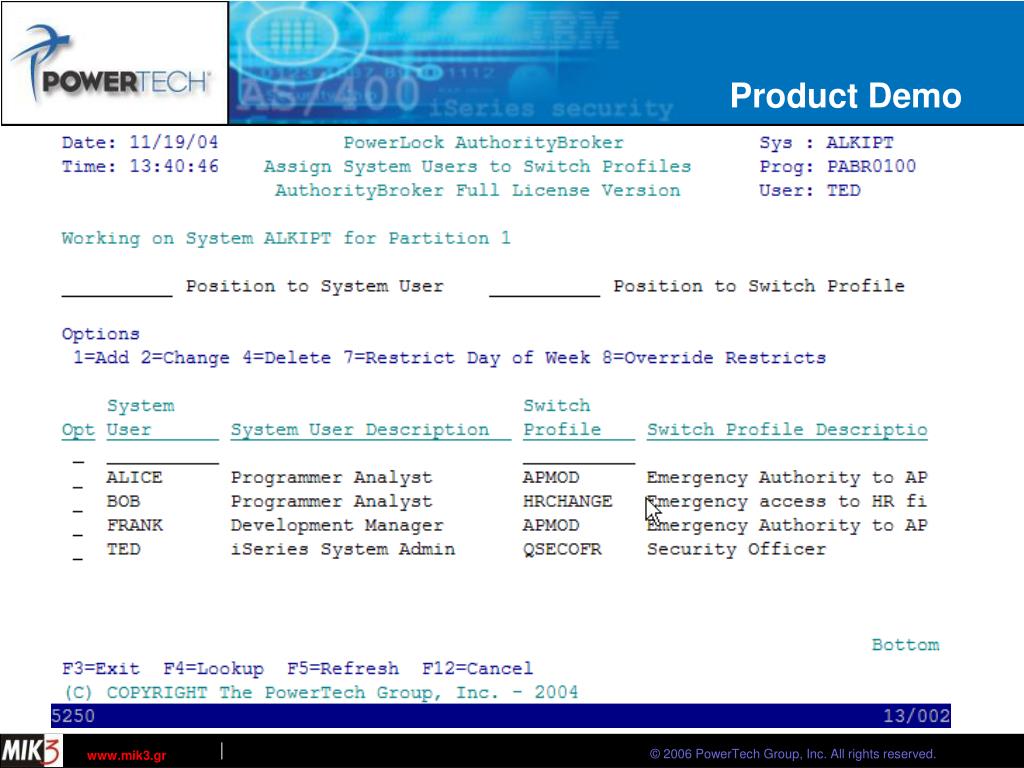Click the 13/002 cursor position indicator
Image resolution: width=1024 pixels, height=768 pixels.
pyautogui.click(x=916, y=716)
